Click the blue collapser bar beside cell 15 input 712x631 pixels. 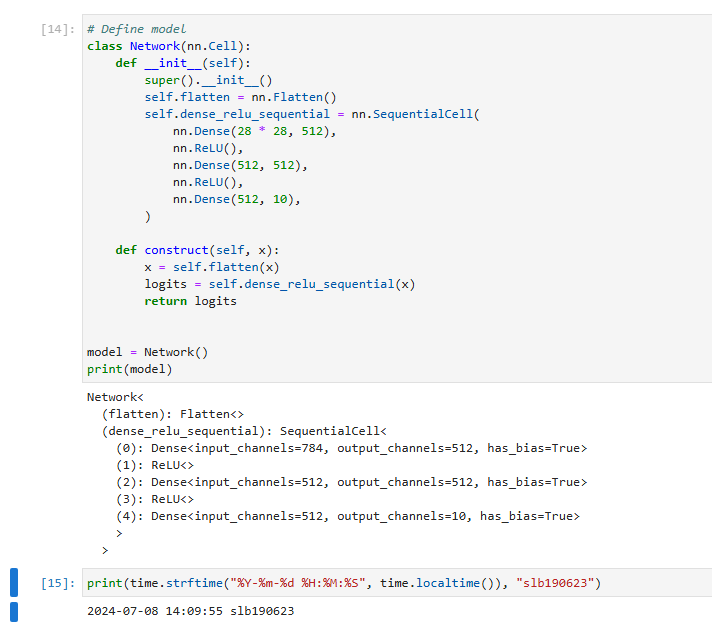click(x=14, y=582)
